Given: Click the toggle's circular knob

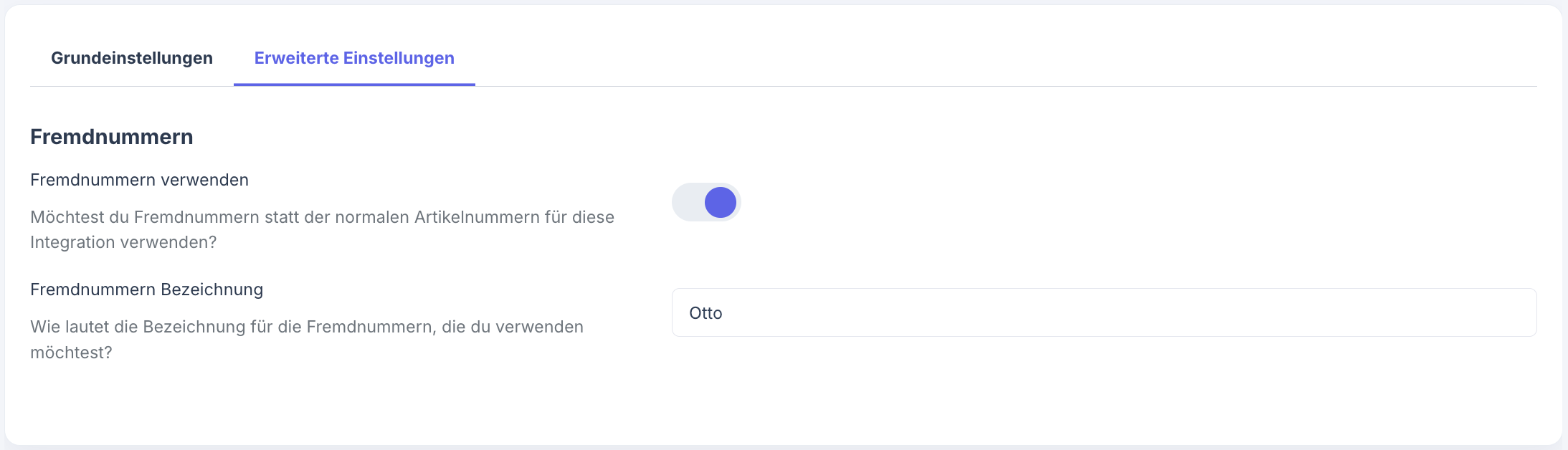Looking at the screenshot, I should pos(721,203).
